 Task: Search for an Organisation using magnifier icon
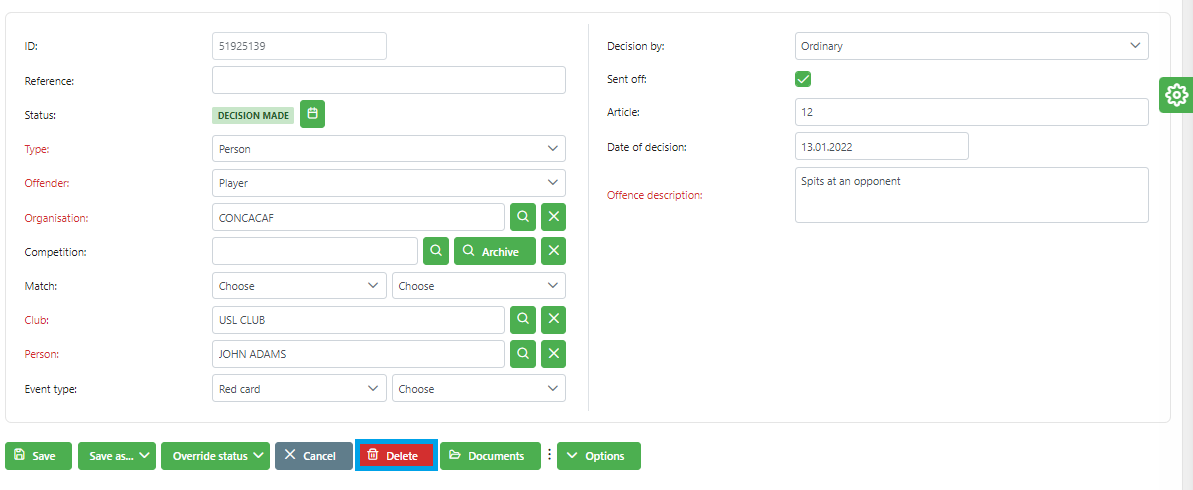click(x=520, y=217)
